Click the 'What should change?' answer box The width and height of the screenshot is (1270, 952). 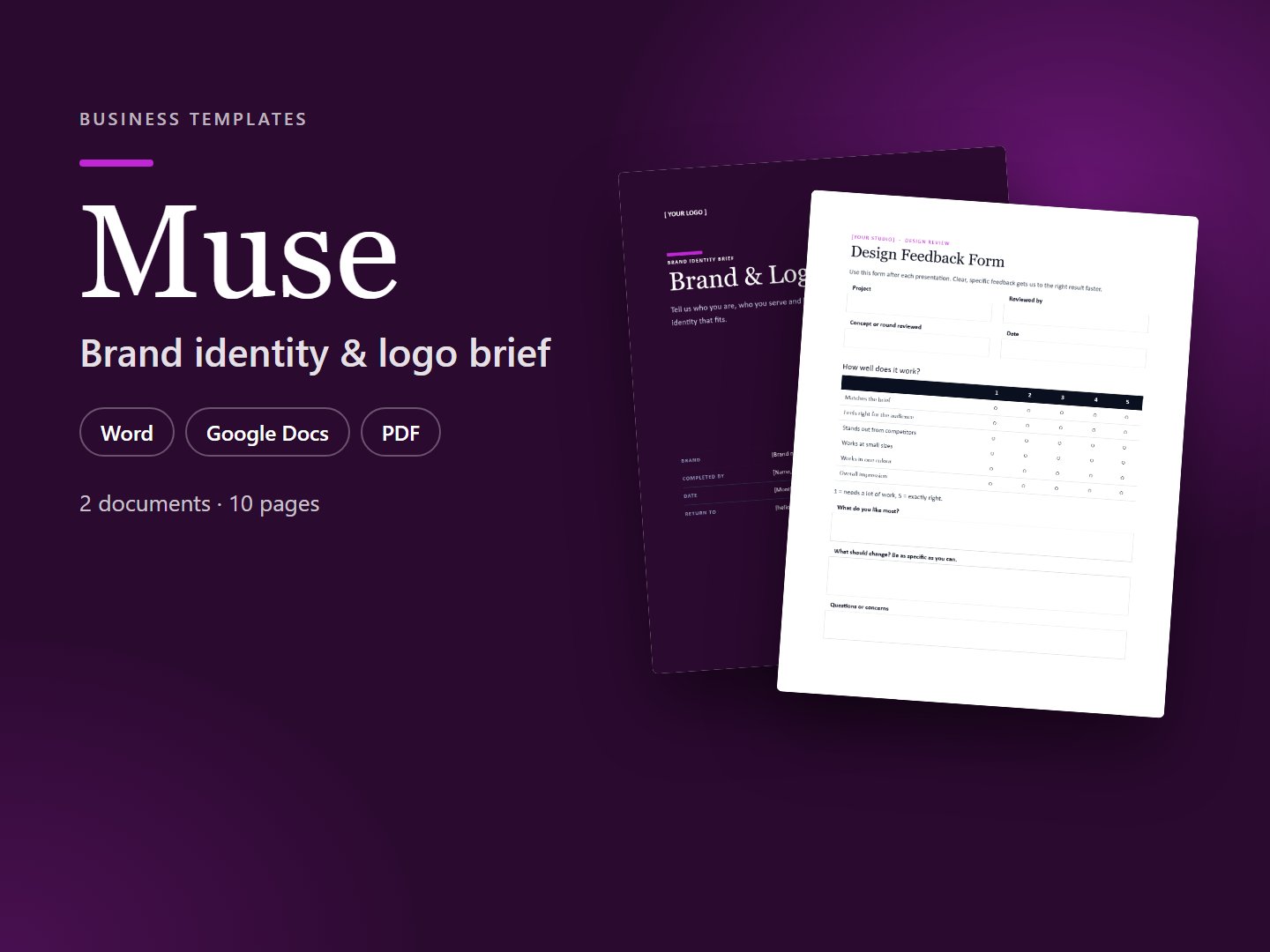[978, 586]
